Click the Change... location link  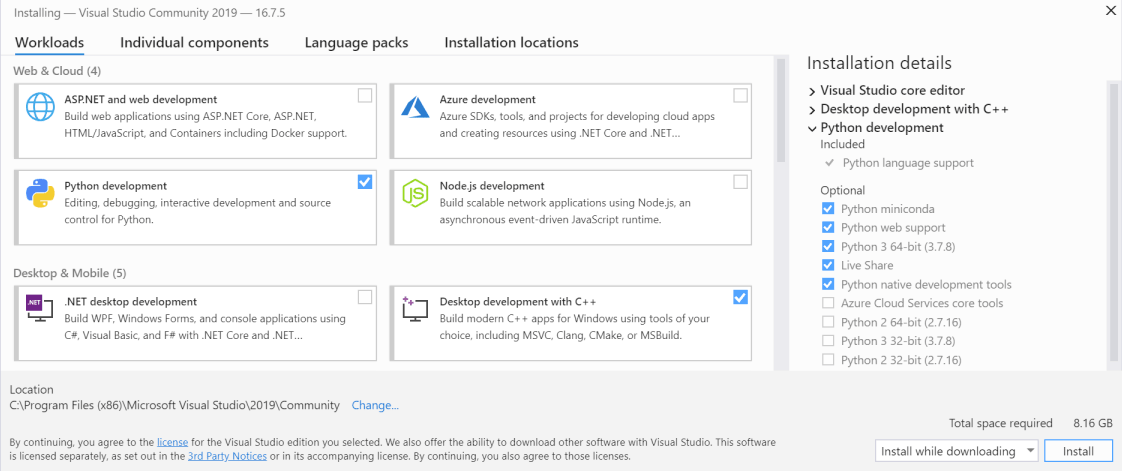[x=375, y=405]
